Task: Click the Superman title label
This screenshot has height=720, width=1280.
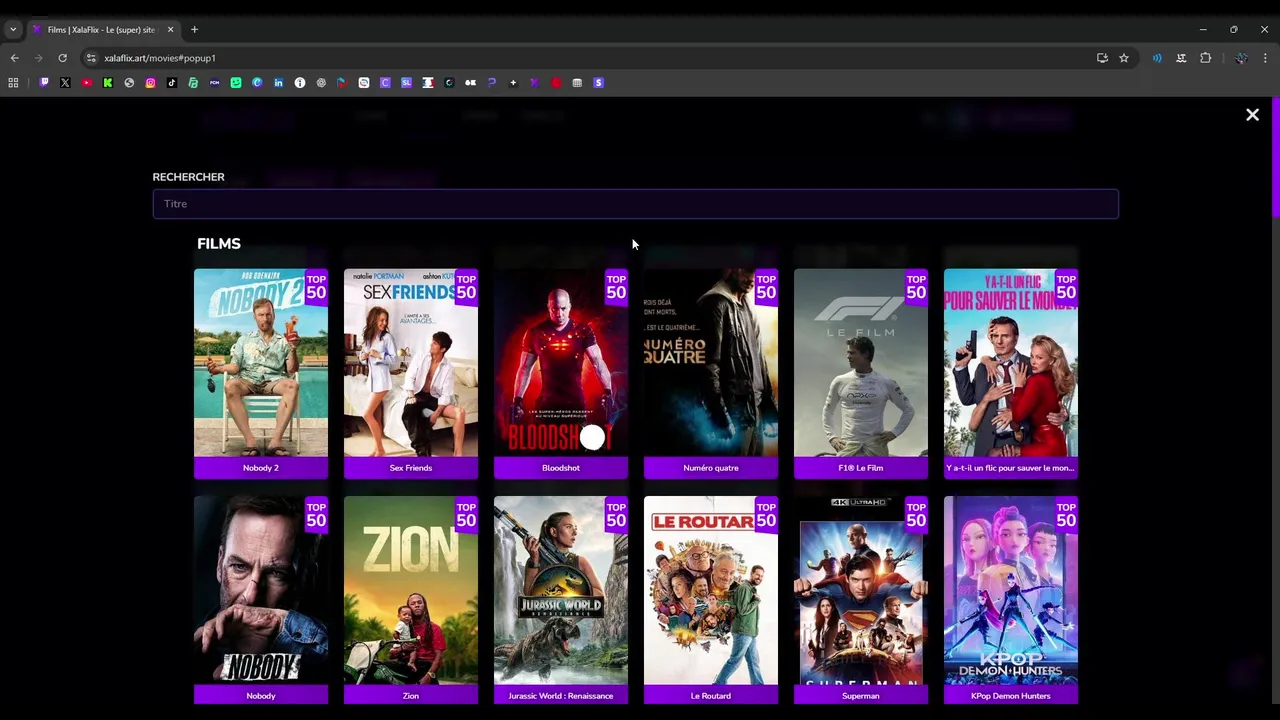Action: pyautogui.click(x=861, y=696)
